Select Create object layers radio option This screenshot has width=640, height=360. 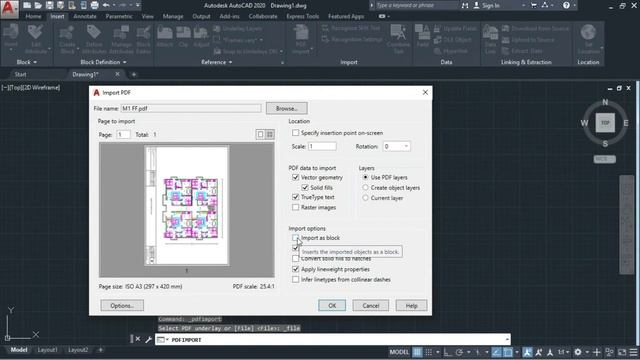tap(365, 187)
